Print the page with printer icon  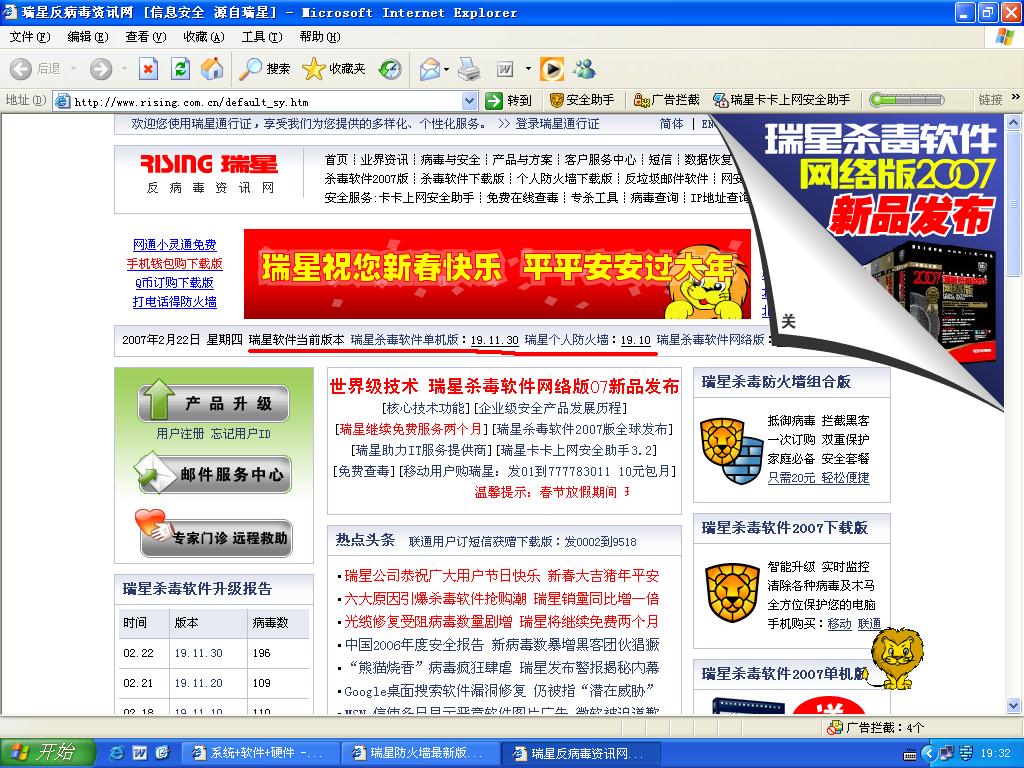pyautogui.click(x=469, y=69)
